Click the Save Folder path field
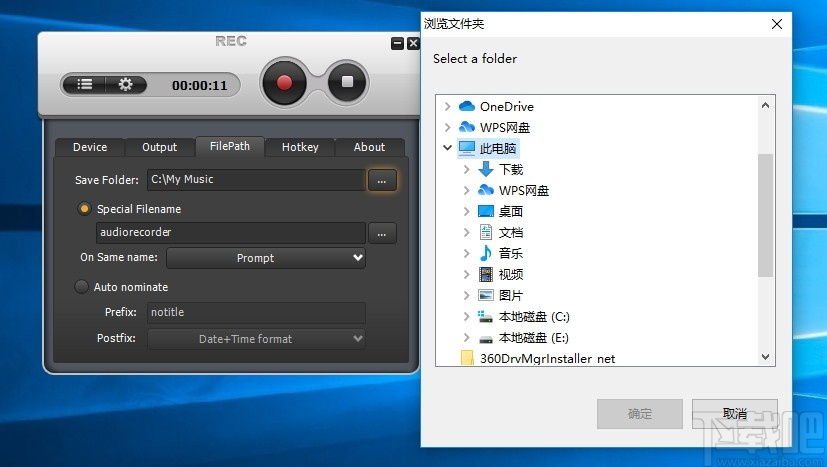The image size is (827, 467). tap(256, 179)
